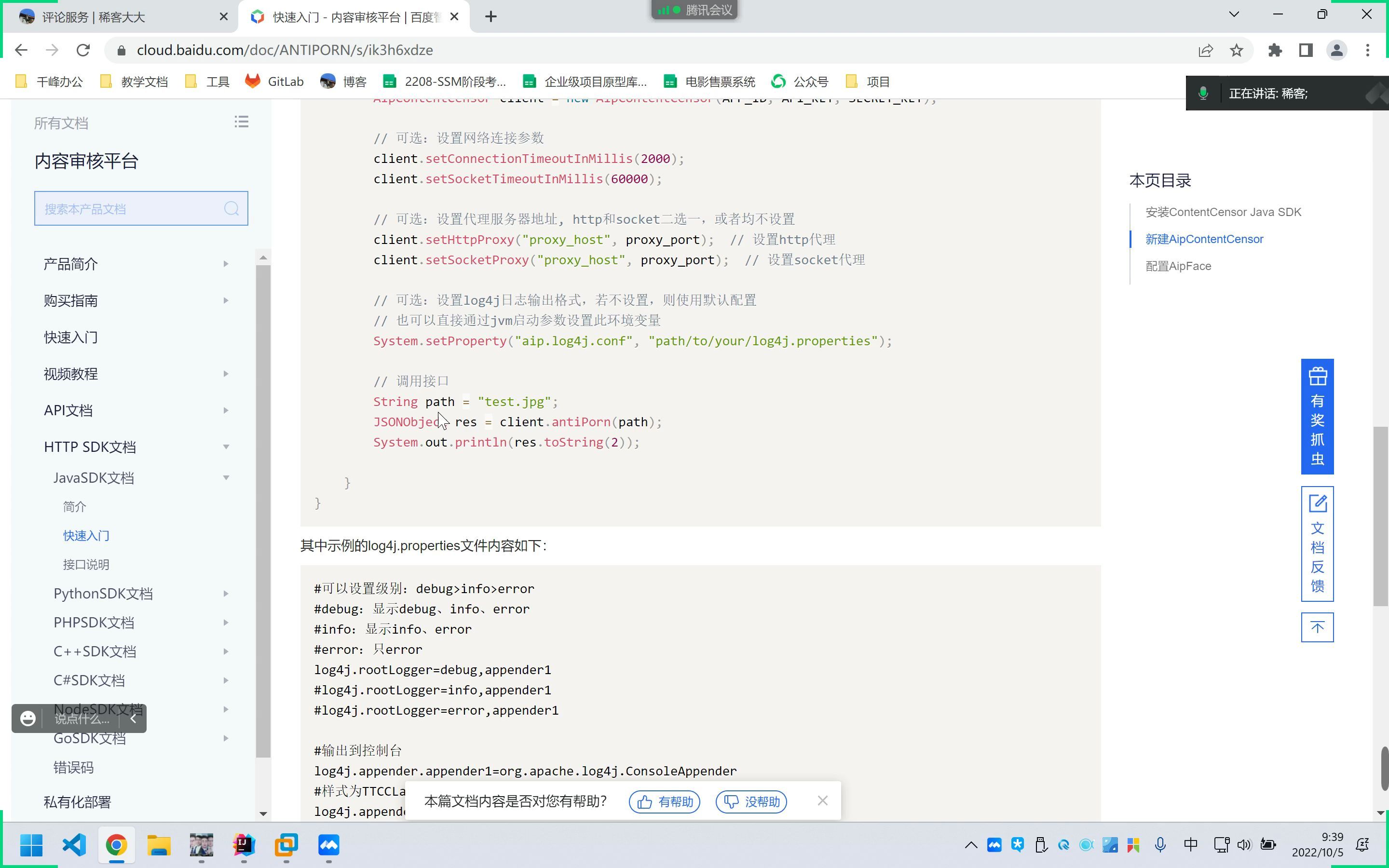Jump to 安装ContentCensor Java SDK section
The height and width of the screenshot is (868, 1389).
pyautogui.click(x=1223, y=212)
